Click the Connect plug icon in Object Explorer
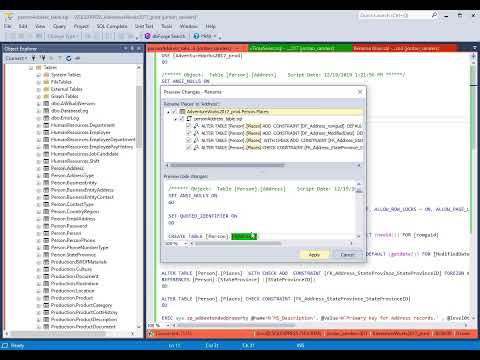Image resolution: width=480 pixels, height=360 pixels. coord(34,58)
